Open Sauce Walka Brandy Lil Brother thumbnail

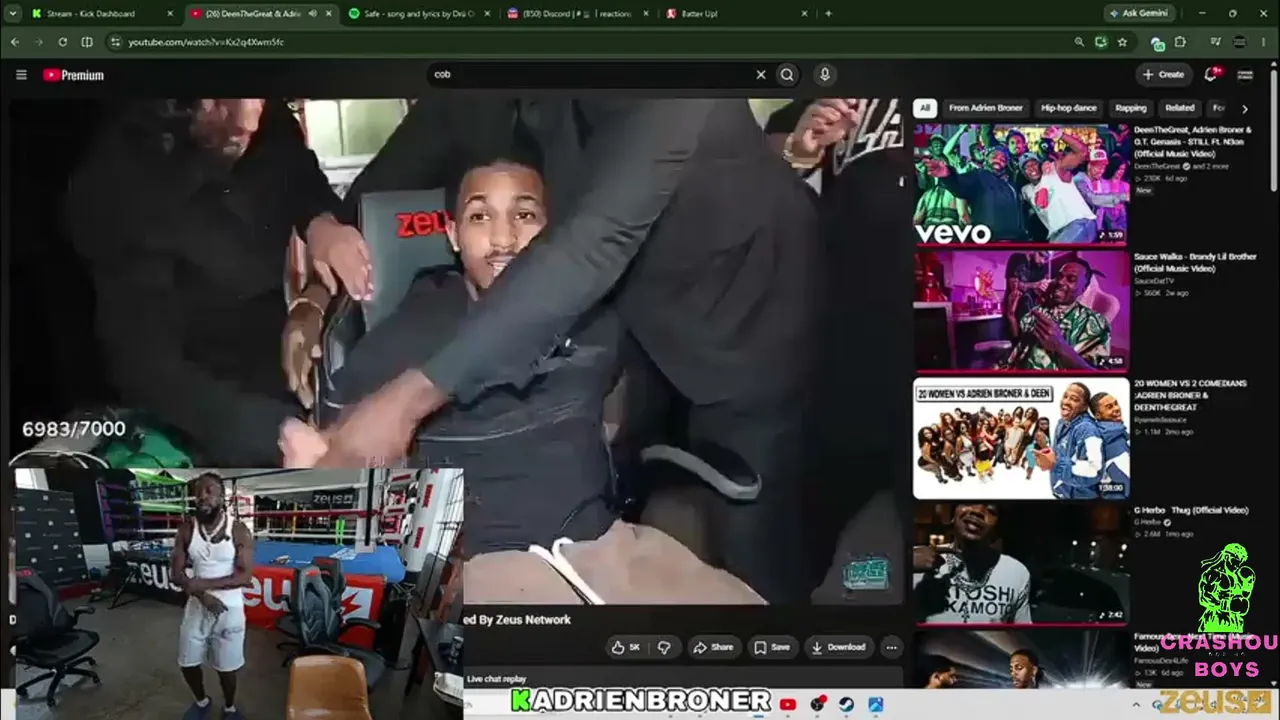pos(1021,310)
